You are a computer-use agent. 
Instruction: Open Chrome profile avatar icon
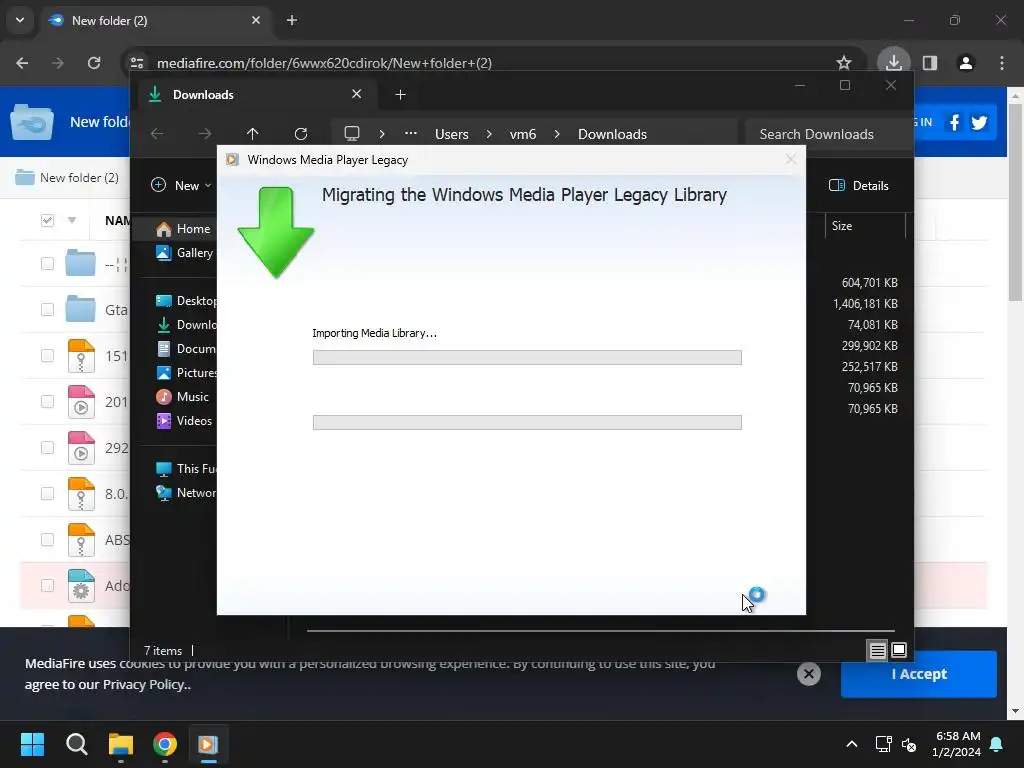pos(966,63)
